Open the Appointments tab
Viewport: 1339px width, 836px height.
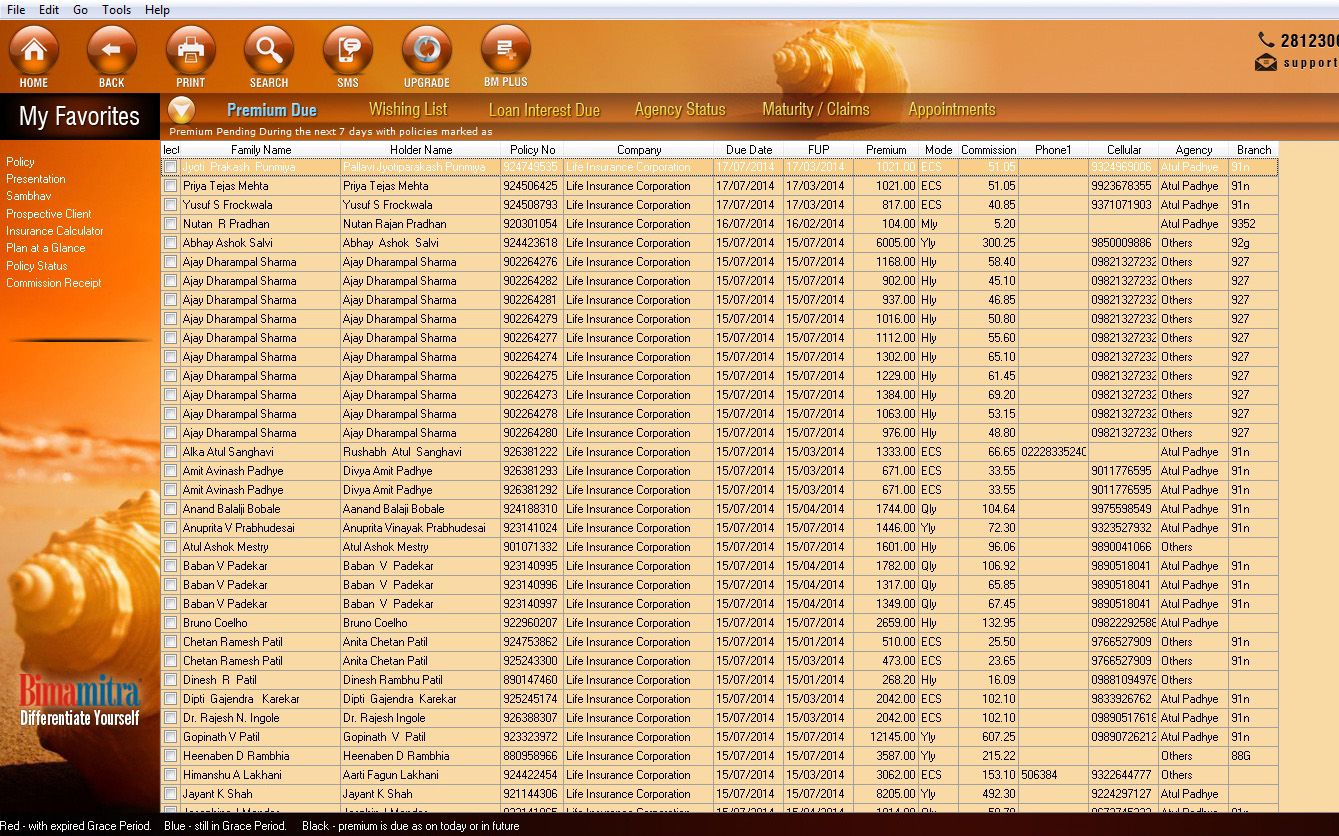(952, 109)
